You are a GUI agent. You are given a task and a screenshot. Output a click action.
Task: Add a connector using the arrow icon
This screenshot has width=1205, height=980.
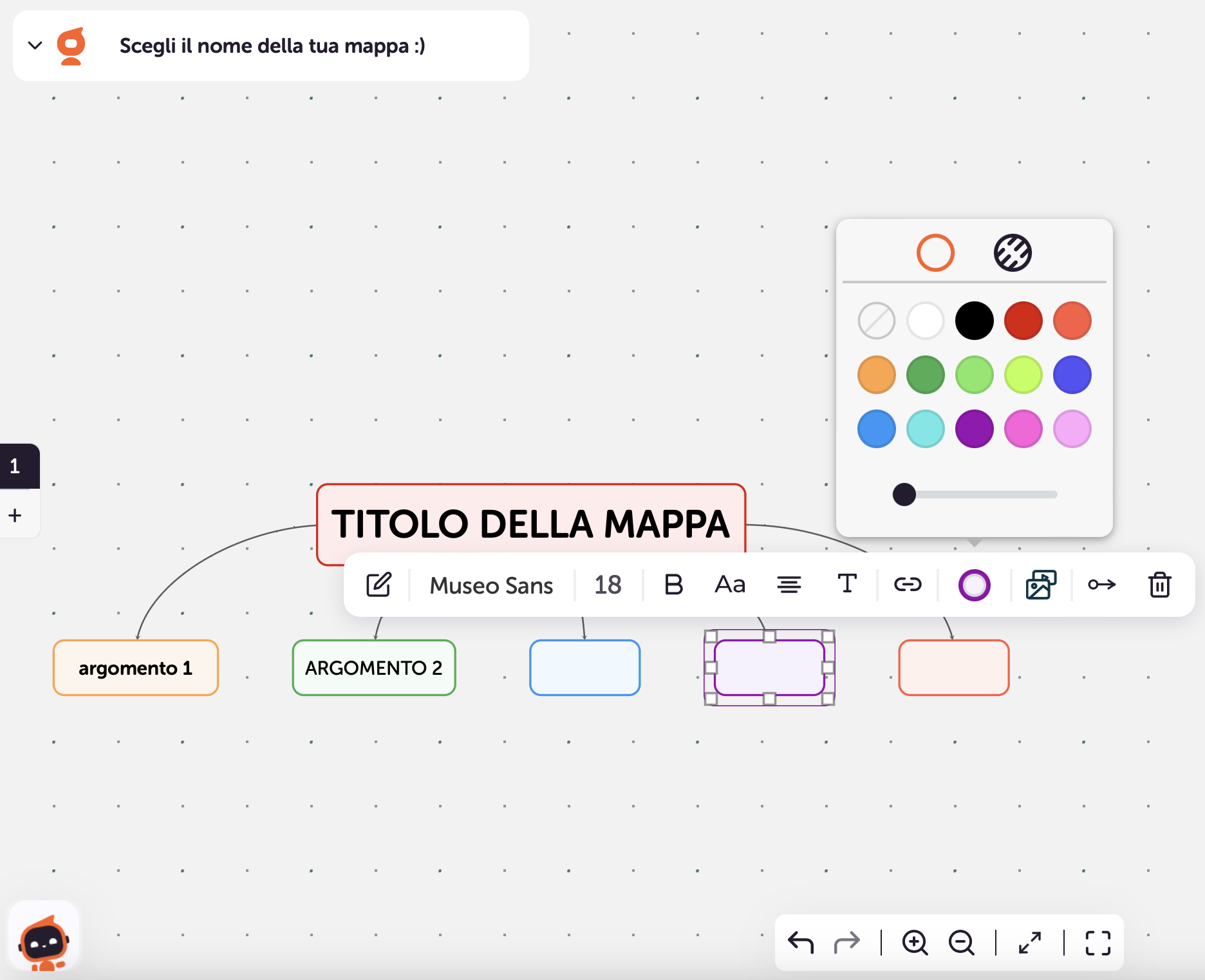click(1102, 585)
